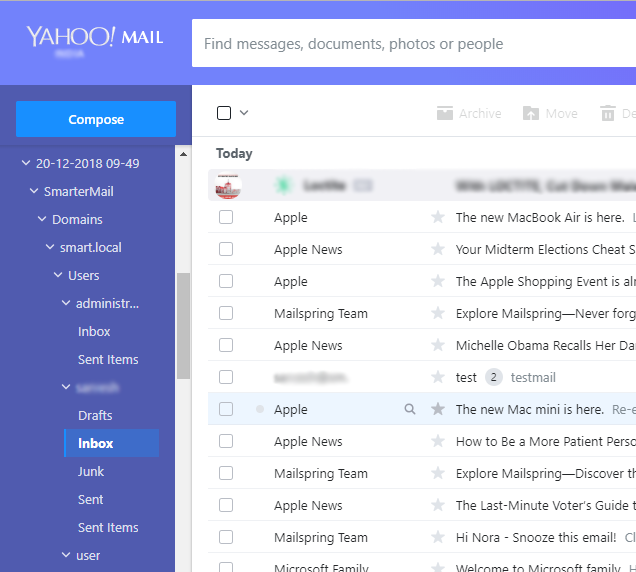Select checkbox for 'Michelle Obama Recalls' email

(226, 345)
